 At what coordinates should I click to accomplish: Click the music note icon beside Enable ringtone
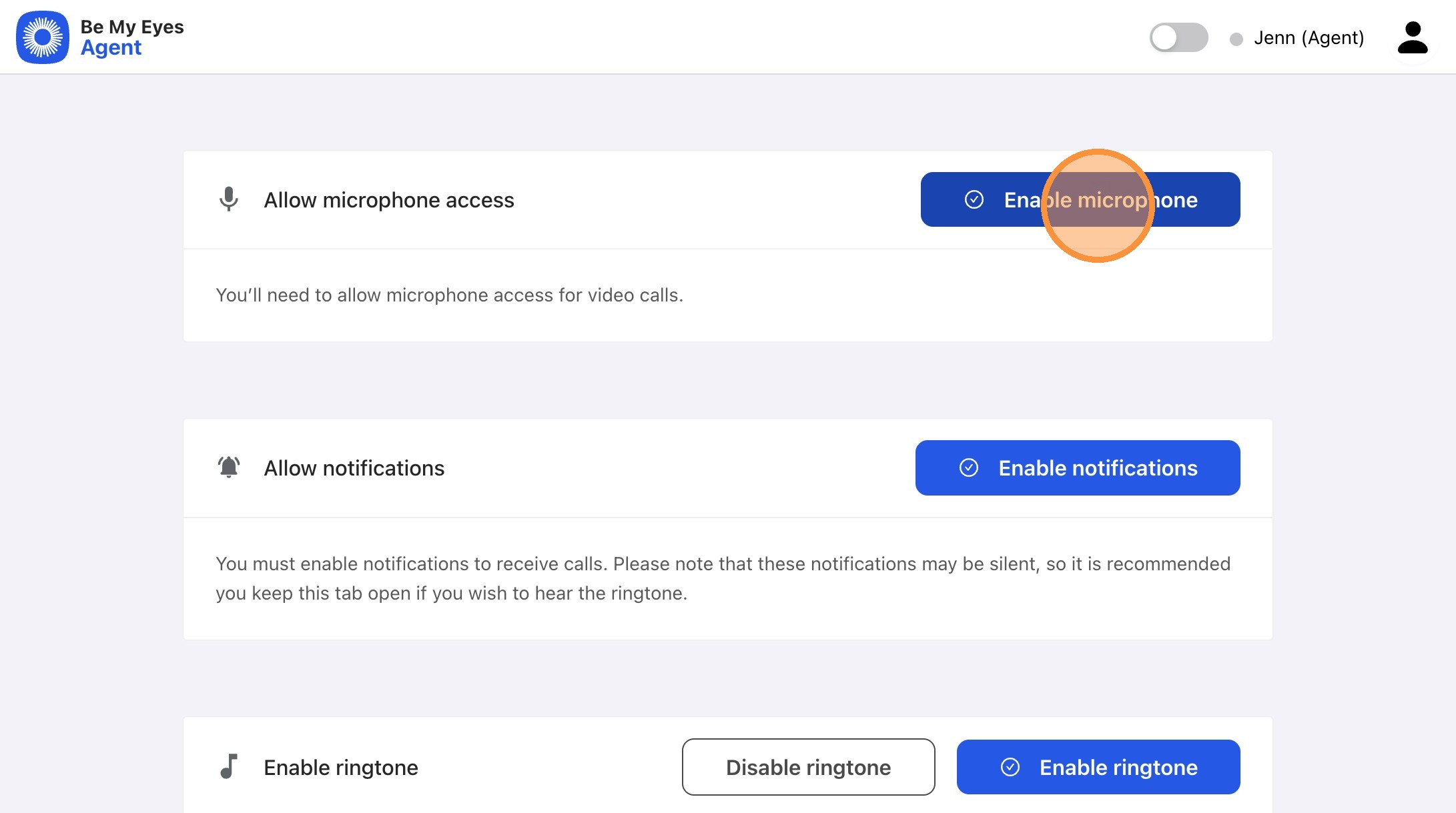(228, 766)
